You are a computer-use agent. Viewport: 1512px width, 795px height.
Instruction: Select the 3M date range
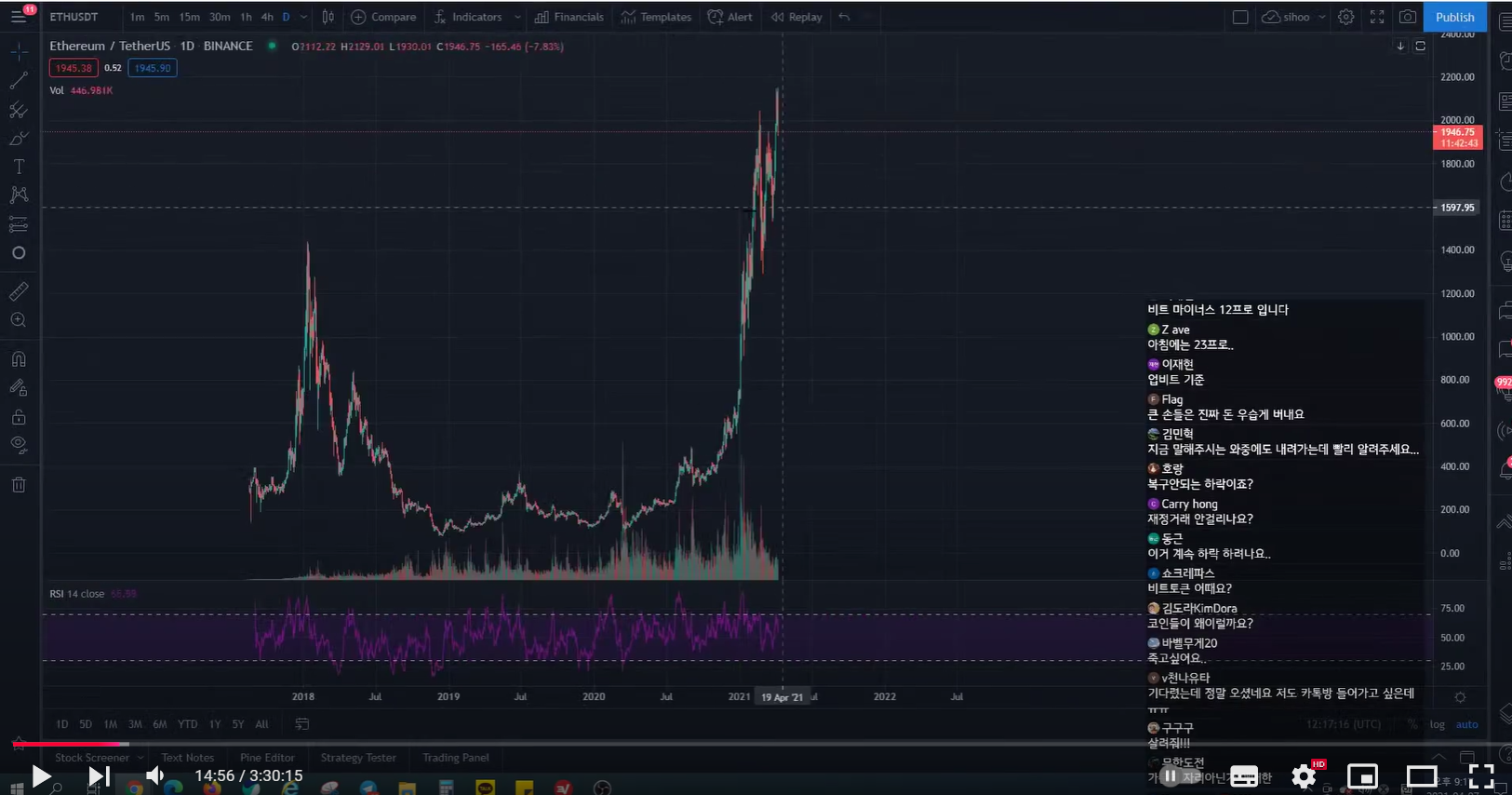(x=135, y=724)
